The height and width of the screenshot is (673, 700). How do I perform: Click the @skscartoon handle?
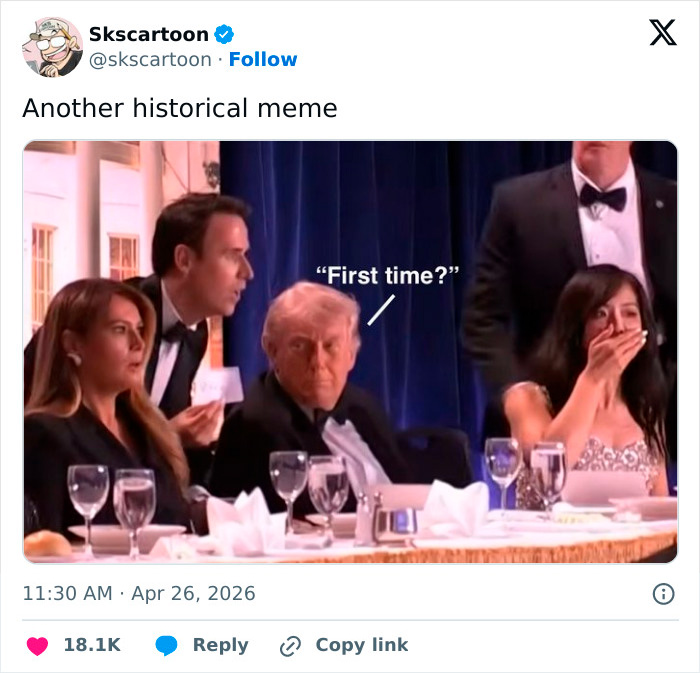pos(150,60)
